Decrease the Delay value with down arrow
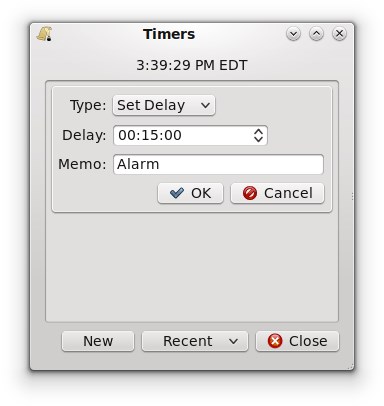The image size is (384, 406). (258, 139)
